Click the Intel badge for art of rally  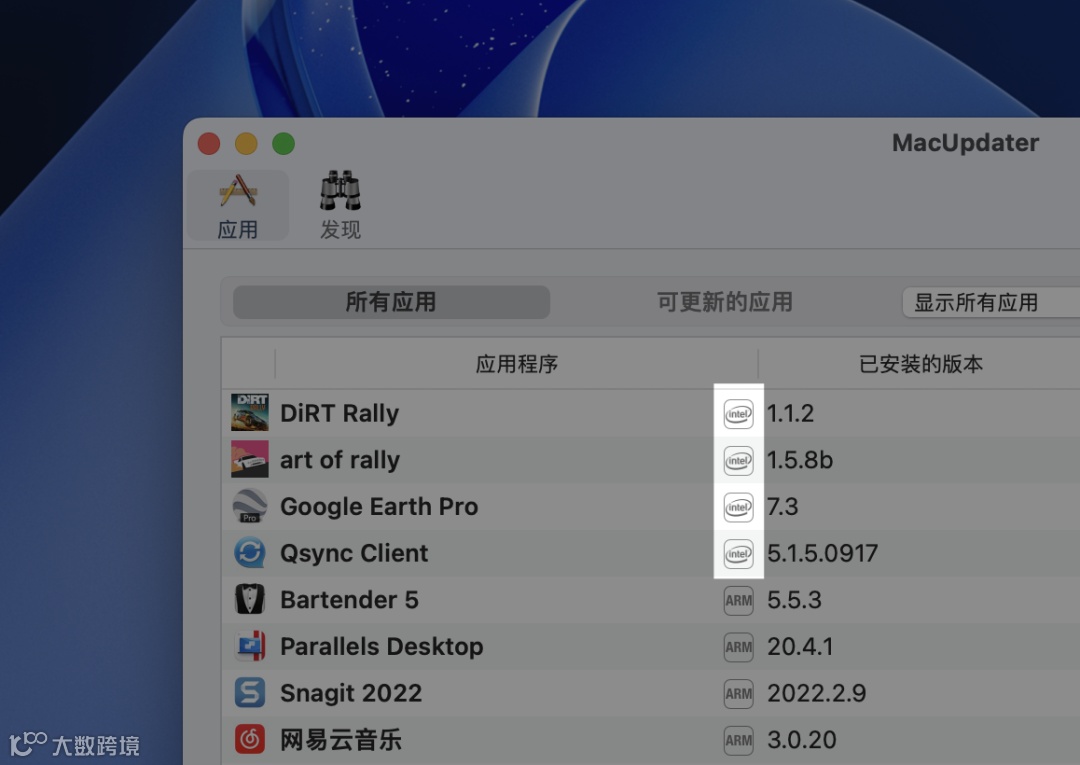tap(738, 461)
